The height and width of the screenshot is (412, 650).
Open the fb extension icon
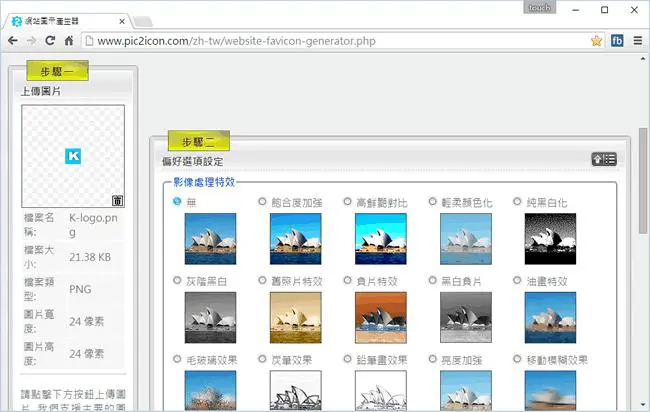pos(617,41)
